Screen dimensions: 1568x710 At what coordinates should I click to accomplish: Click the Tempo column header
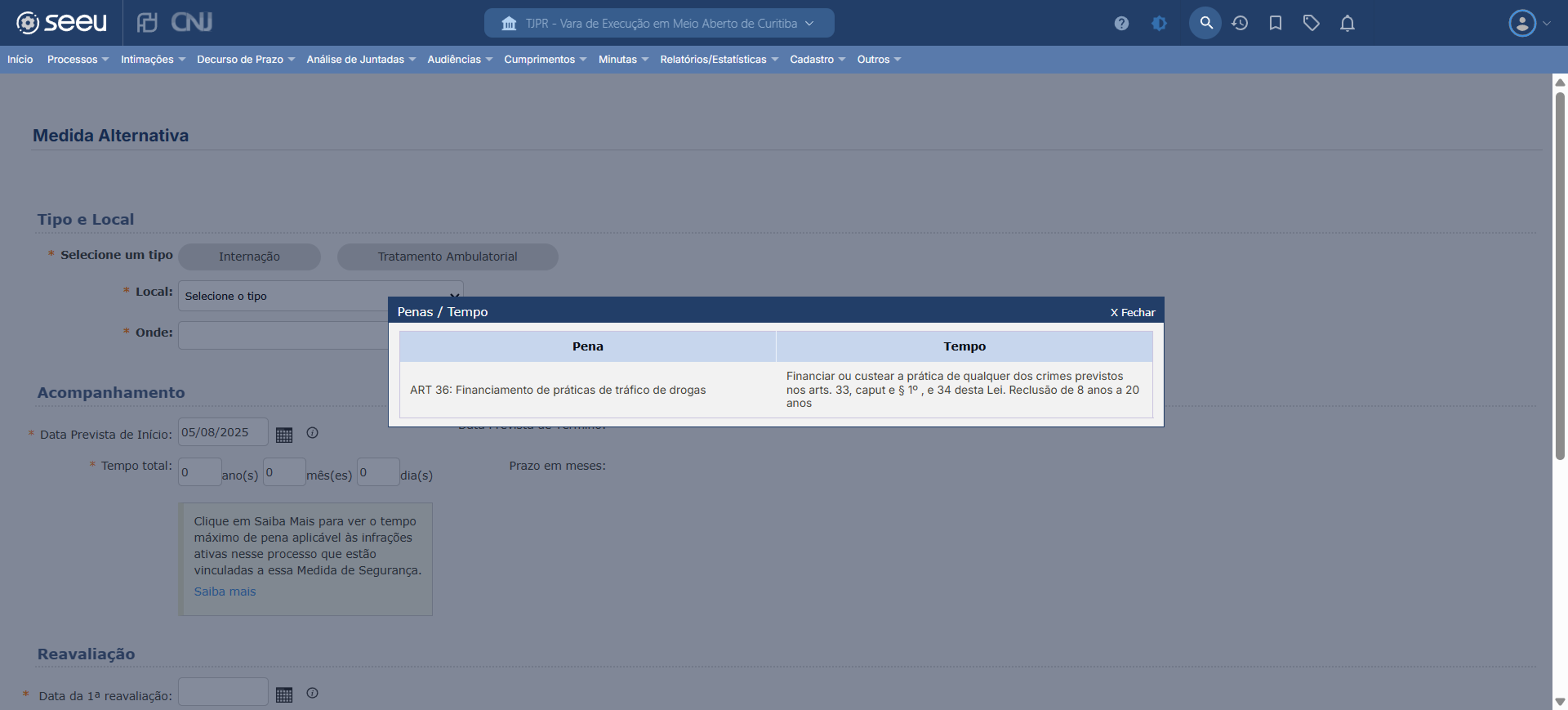click(964, 347)
